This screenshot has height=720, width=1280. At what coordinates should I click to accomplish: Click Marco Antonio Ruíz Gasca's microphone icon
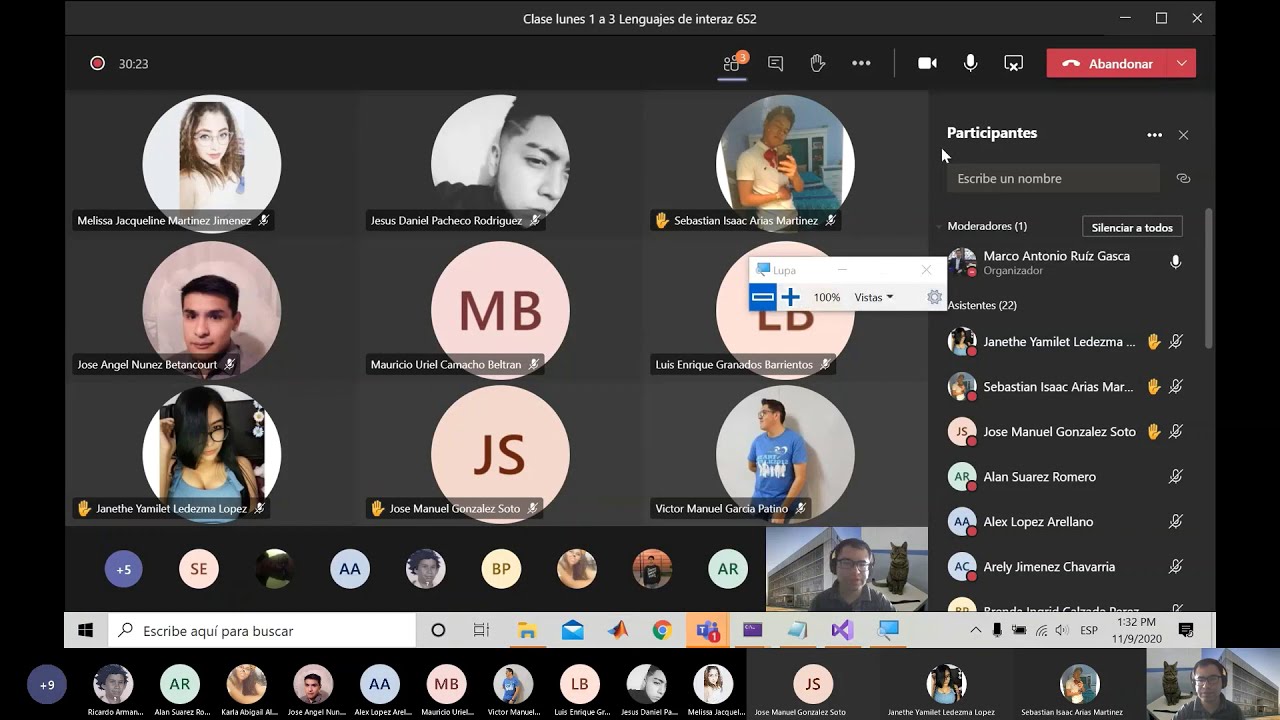(1175, 262)
